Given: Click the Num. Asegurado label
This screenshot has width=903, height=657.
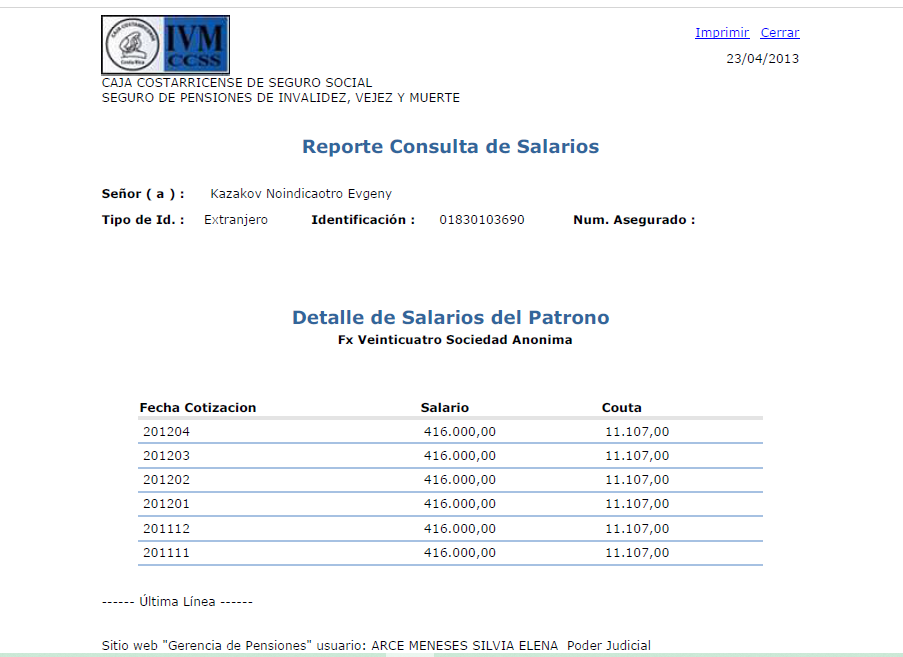Looking at the screenshot, I should tap(634, 220).
